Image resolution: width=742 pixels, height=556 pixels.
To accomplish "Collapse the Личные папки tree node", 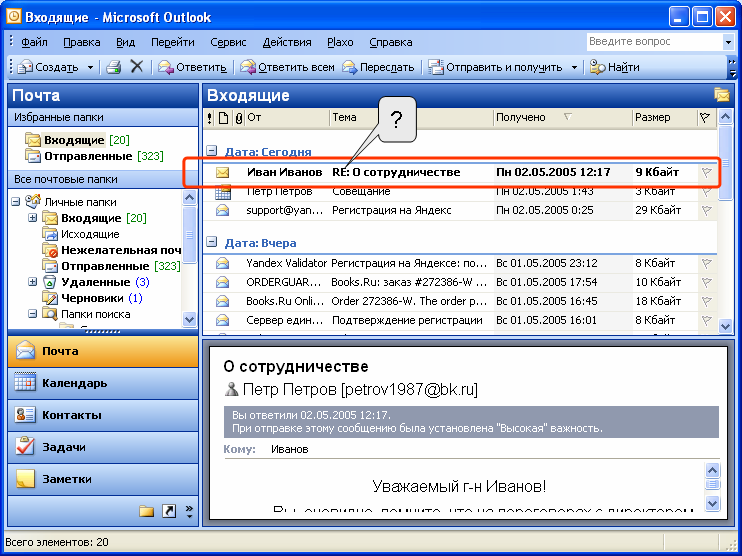I will click(x=16, y=202).
